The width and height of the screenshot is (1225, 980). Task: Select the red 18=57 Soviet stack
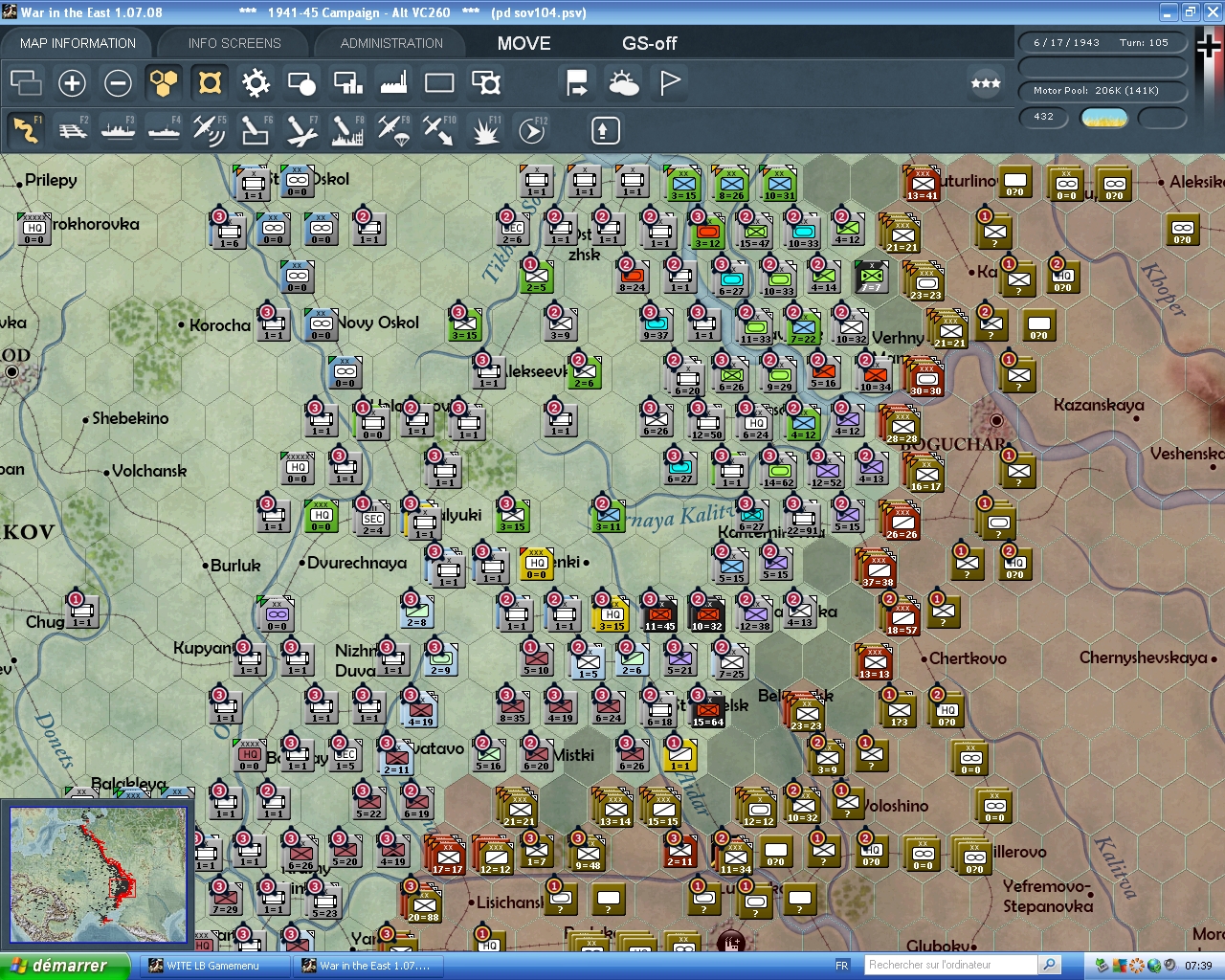[902, 618]
